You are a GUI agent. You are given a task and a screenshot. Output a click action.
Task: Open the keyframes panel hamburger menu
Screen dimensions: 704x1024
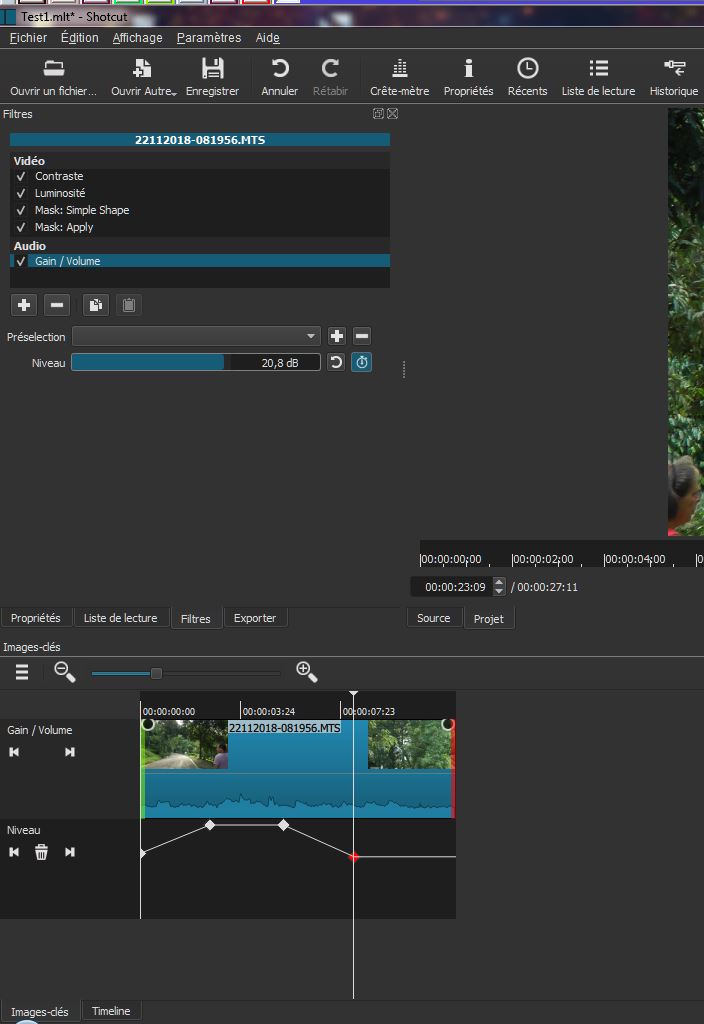pos(22,673)
